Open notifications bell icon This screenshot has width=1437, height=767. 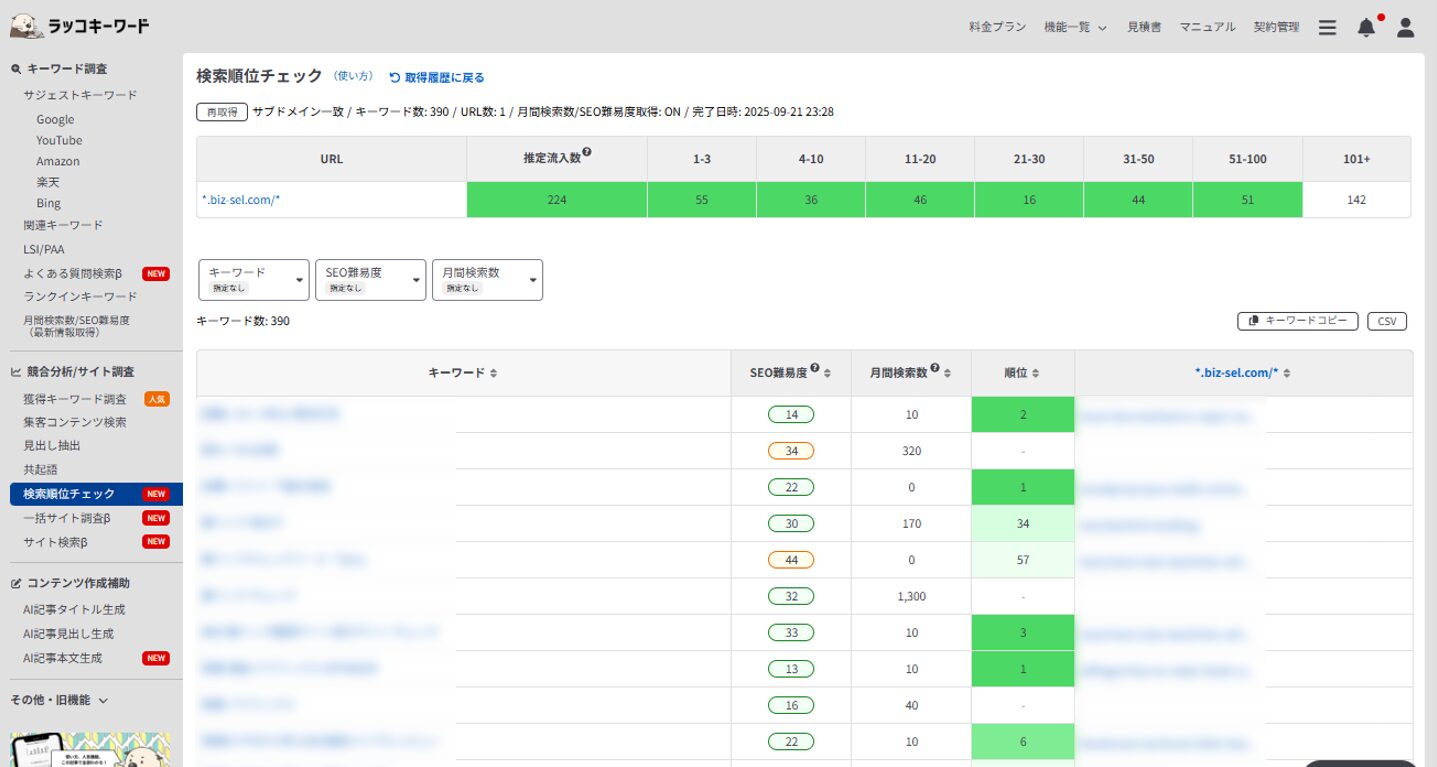pos(1366,28)
